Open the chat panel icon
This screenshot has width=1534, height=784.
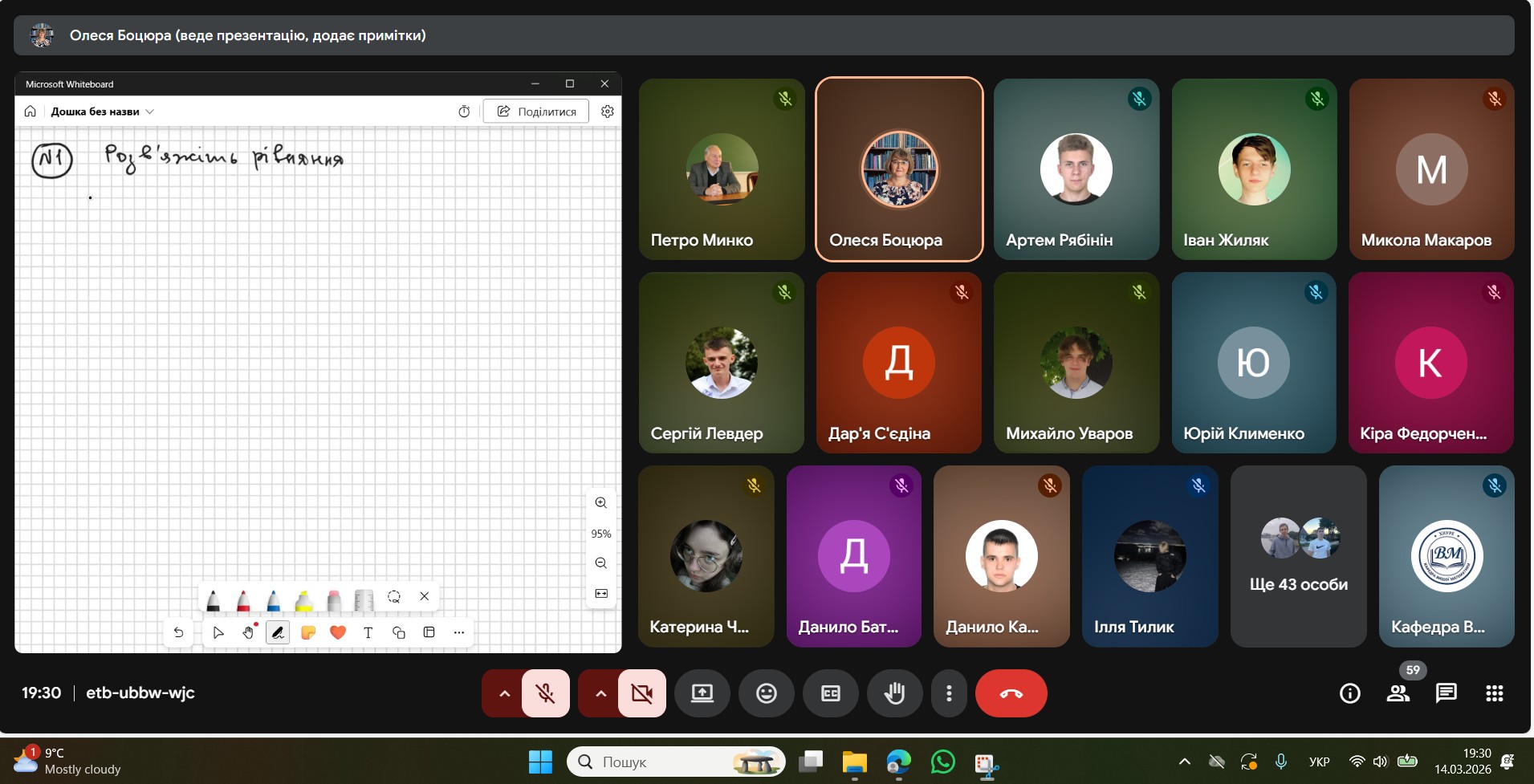click(1446, 693)
